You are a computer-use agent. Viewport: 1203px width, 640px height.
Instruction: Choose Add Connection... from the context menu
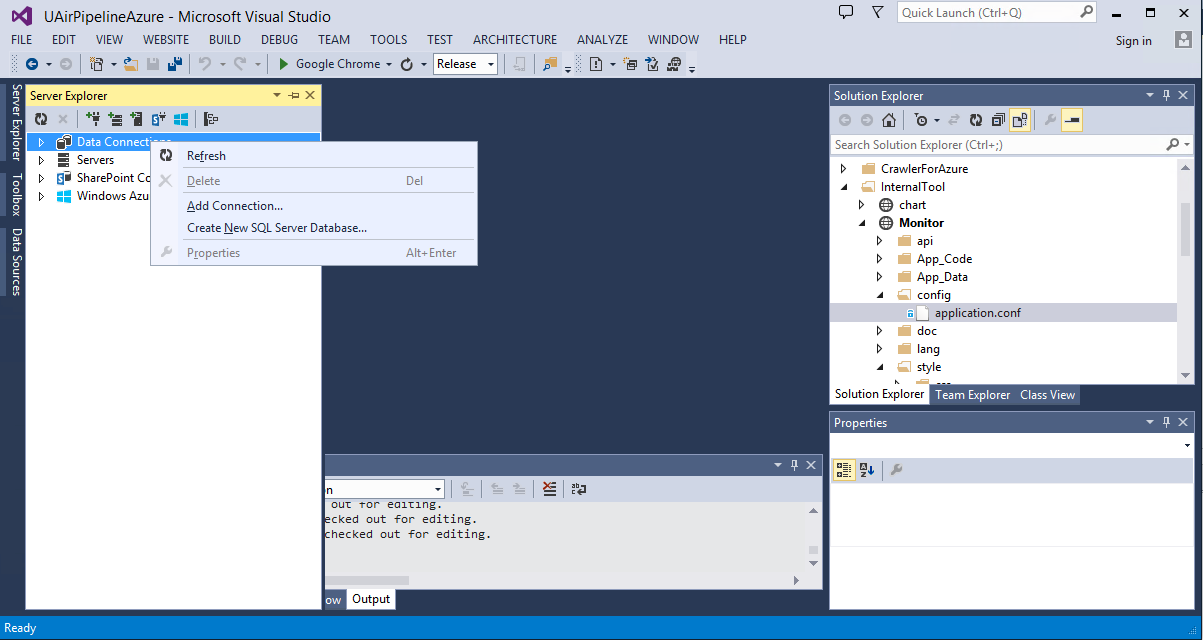[x=235, y=206]
